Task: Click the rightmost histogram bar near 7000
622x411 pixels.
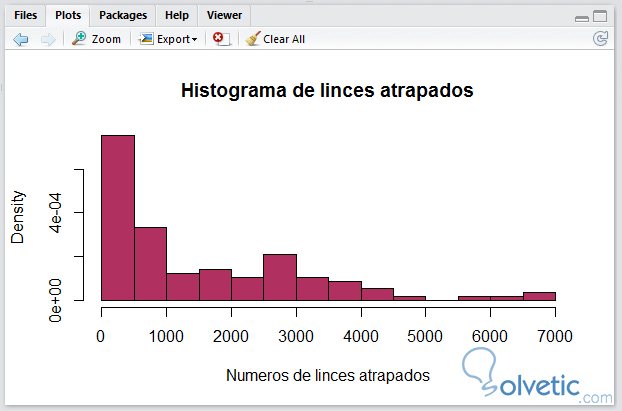Action: [x=539, y=296]
